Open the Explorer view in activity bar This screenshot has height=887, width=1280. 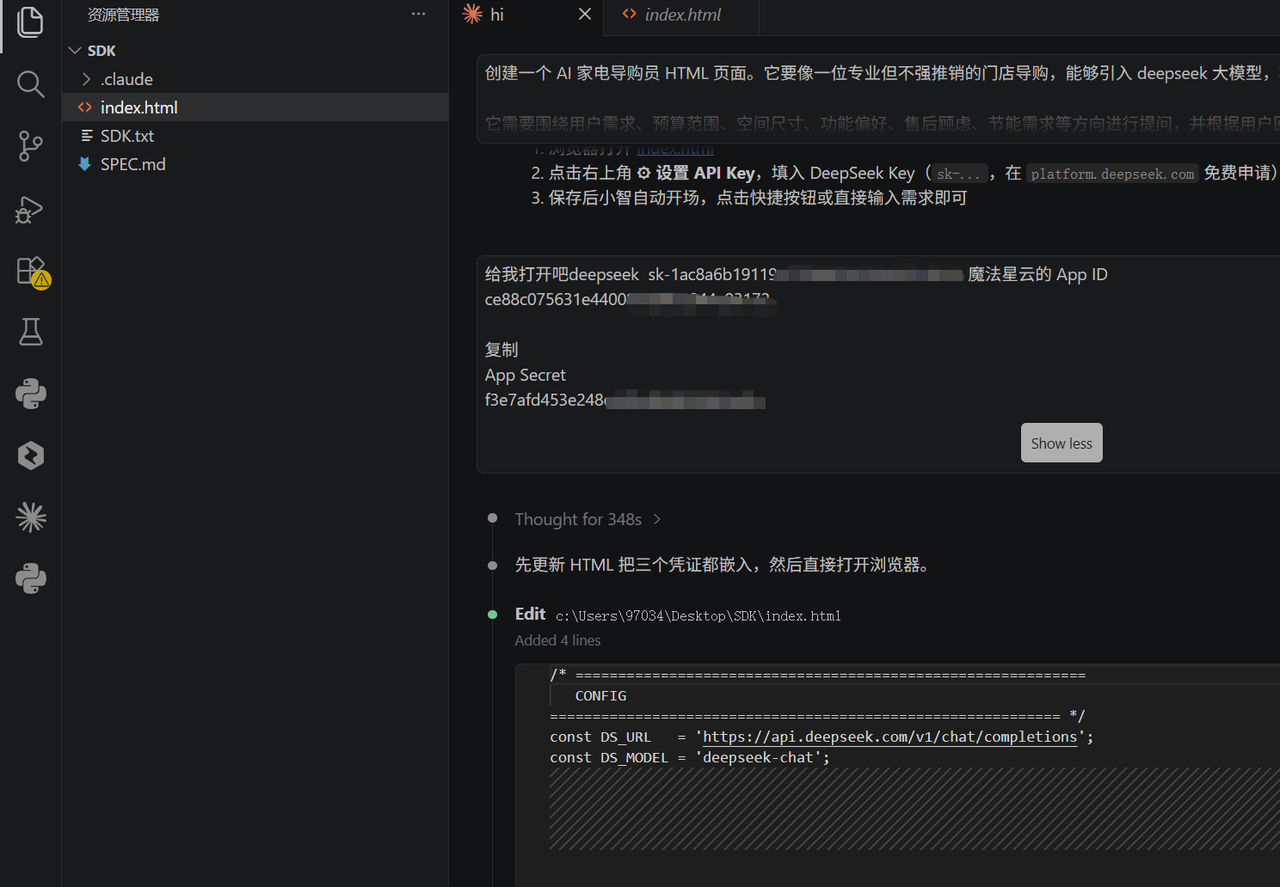(30, 22)
